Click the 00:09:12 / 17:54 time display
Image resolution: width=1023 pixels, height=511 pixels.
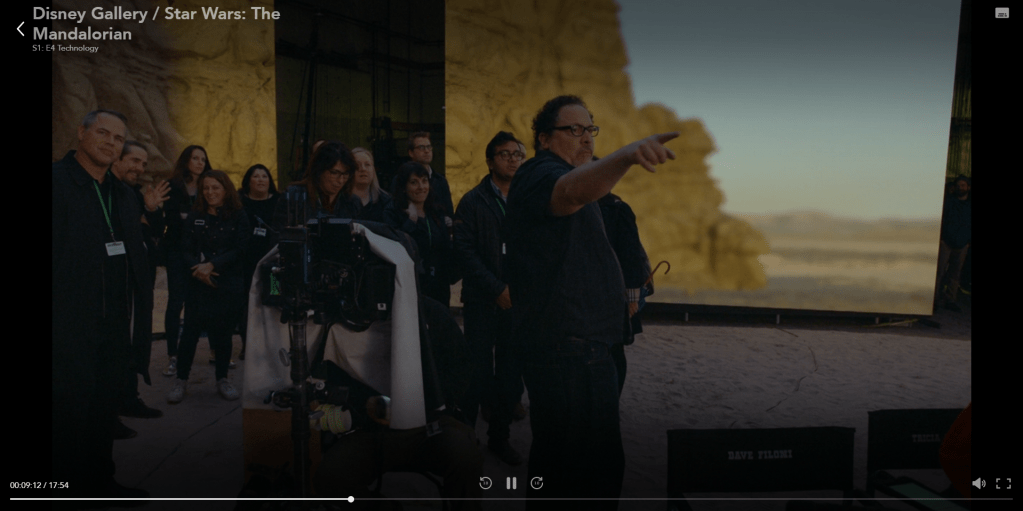[39, 485]
